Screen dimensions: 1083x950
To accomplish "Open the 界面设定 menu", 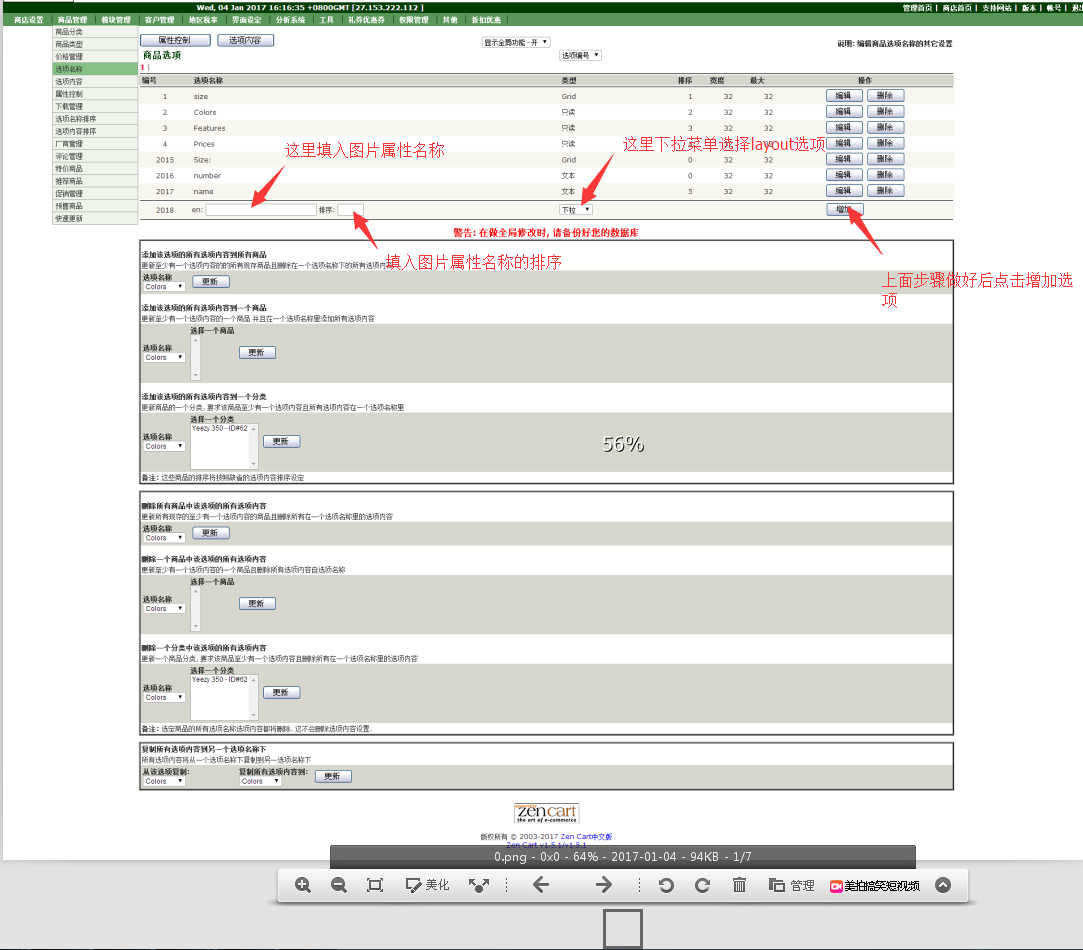I will click(246, 20).
